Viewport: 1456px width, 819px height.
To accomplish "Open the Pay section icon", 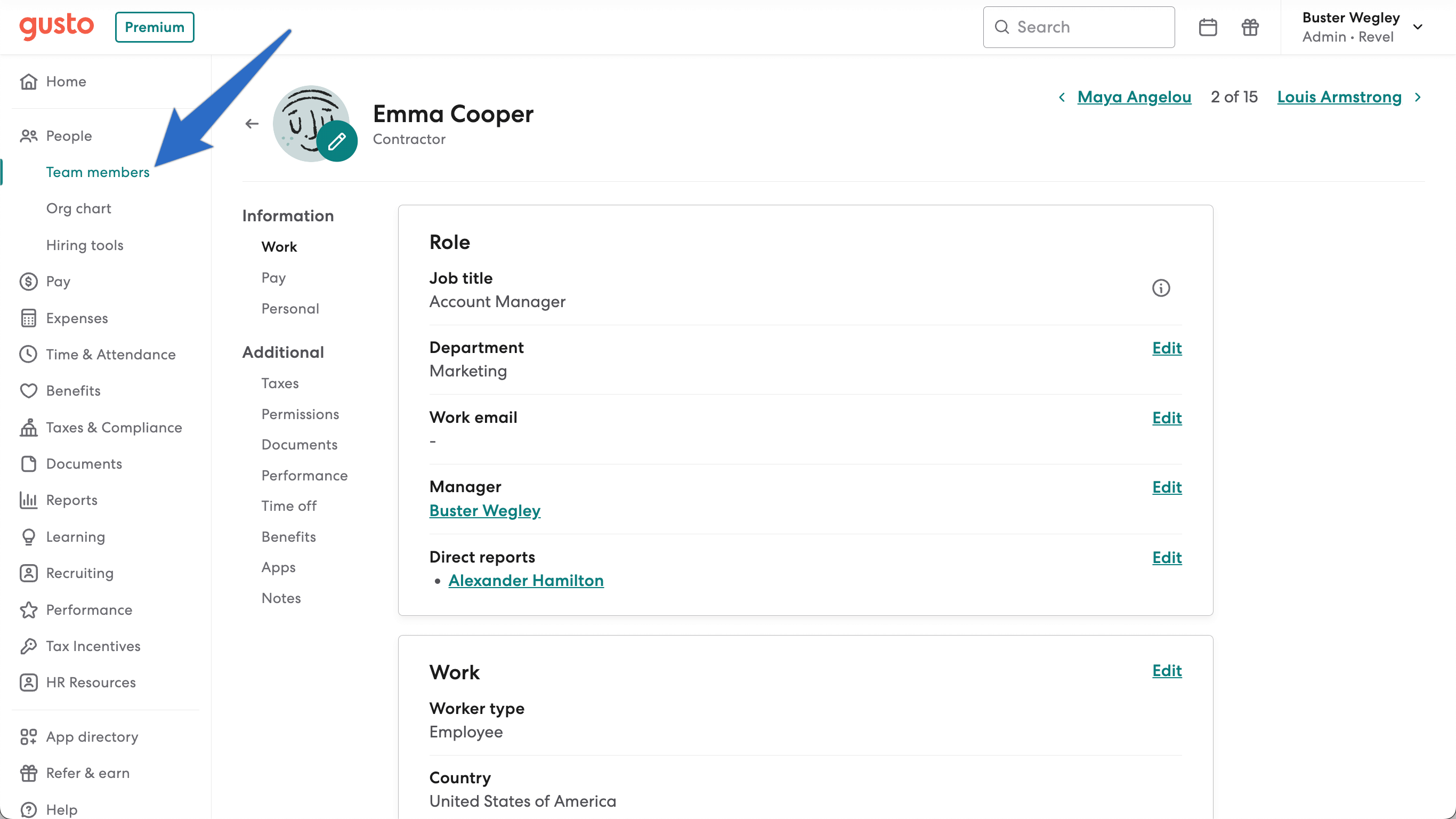I will [28, 281].
